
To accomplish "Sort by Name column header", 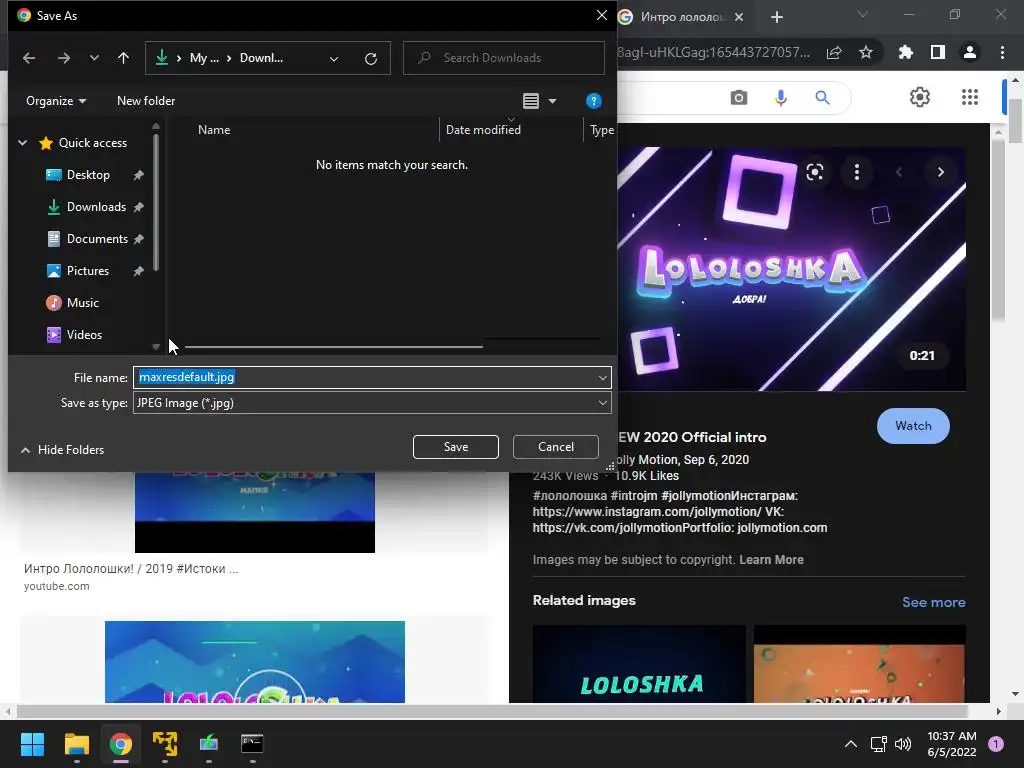I will (214, 129).
